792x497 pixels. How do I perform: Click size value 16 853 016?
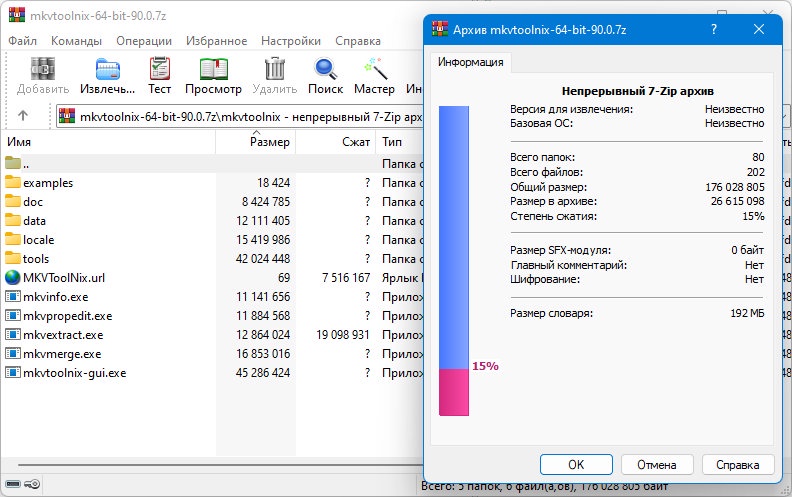[x=263, y=354]
